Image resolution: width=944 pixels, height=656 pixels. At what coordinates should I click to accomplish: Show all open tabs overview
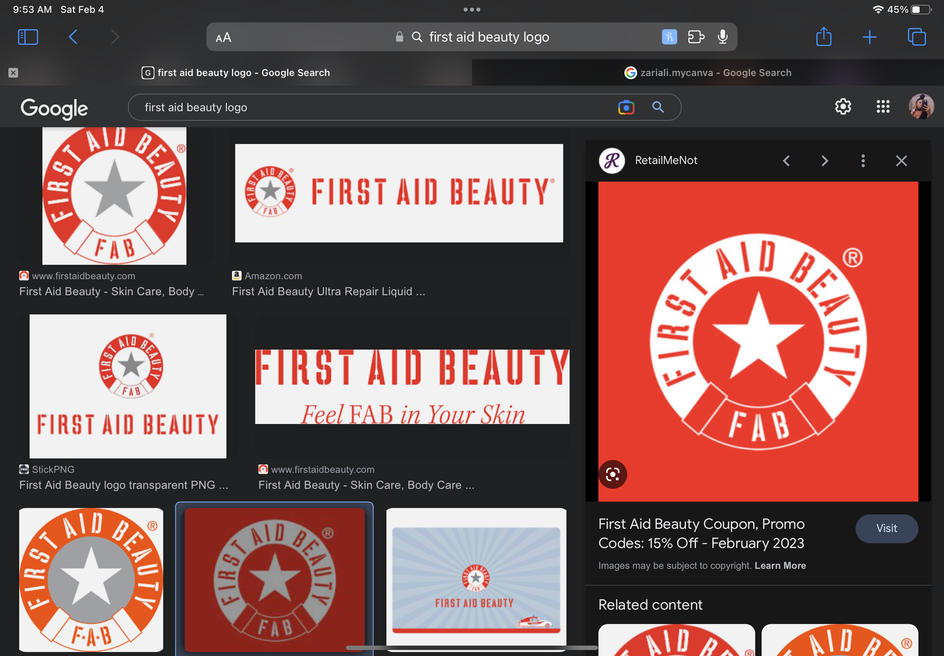click(916, 37)
